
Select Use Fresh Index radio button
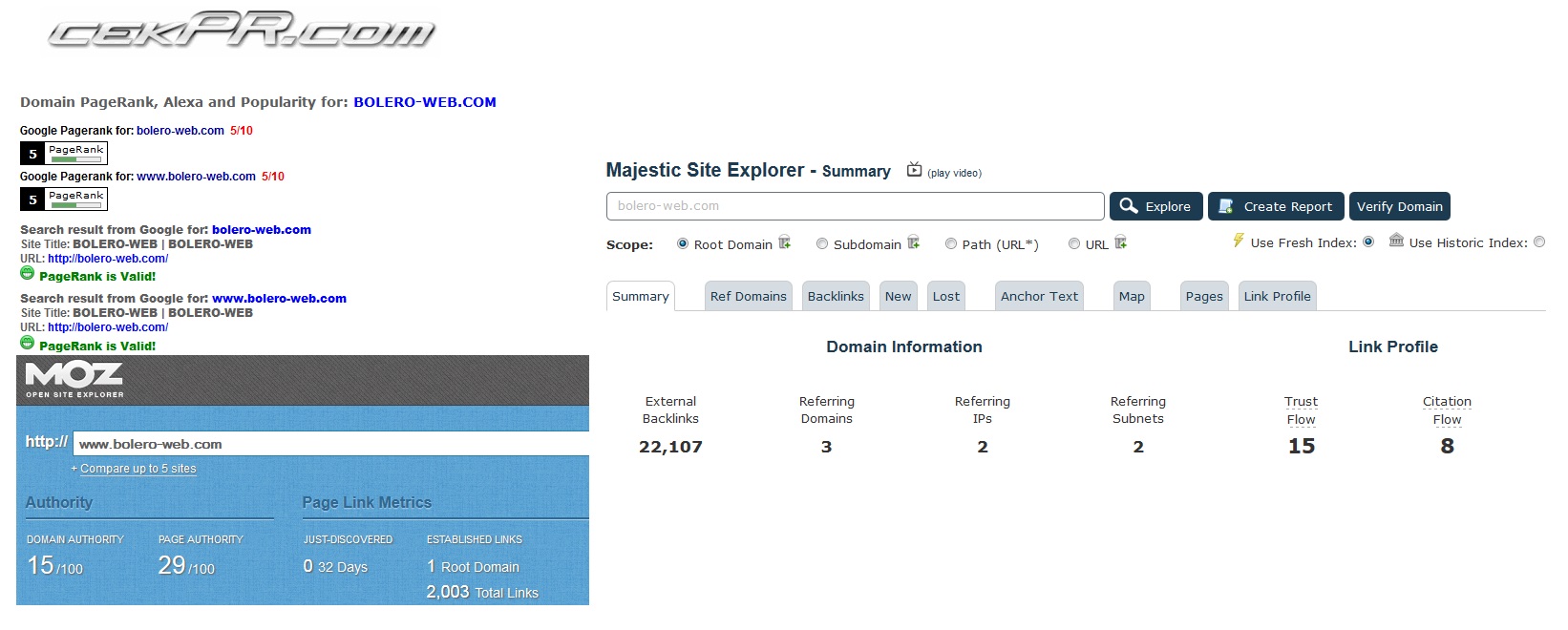coord(1368,241)
